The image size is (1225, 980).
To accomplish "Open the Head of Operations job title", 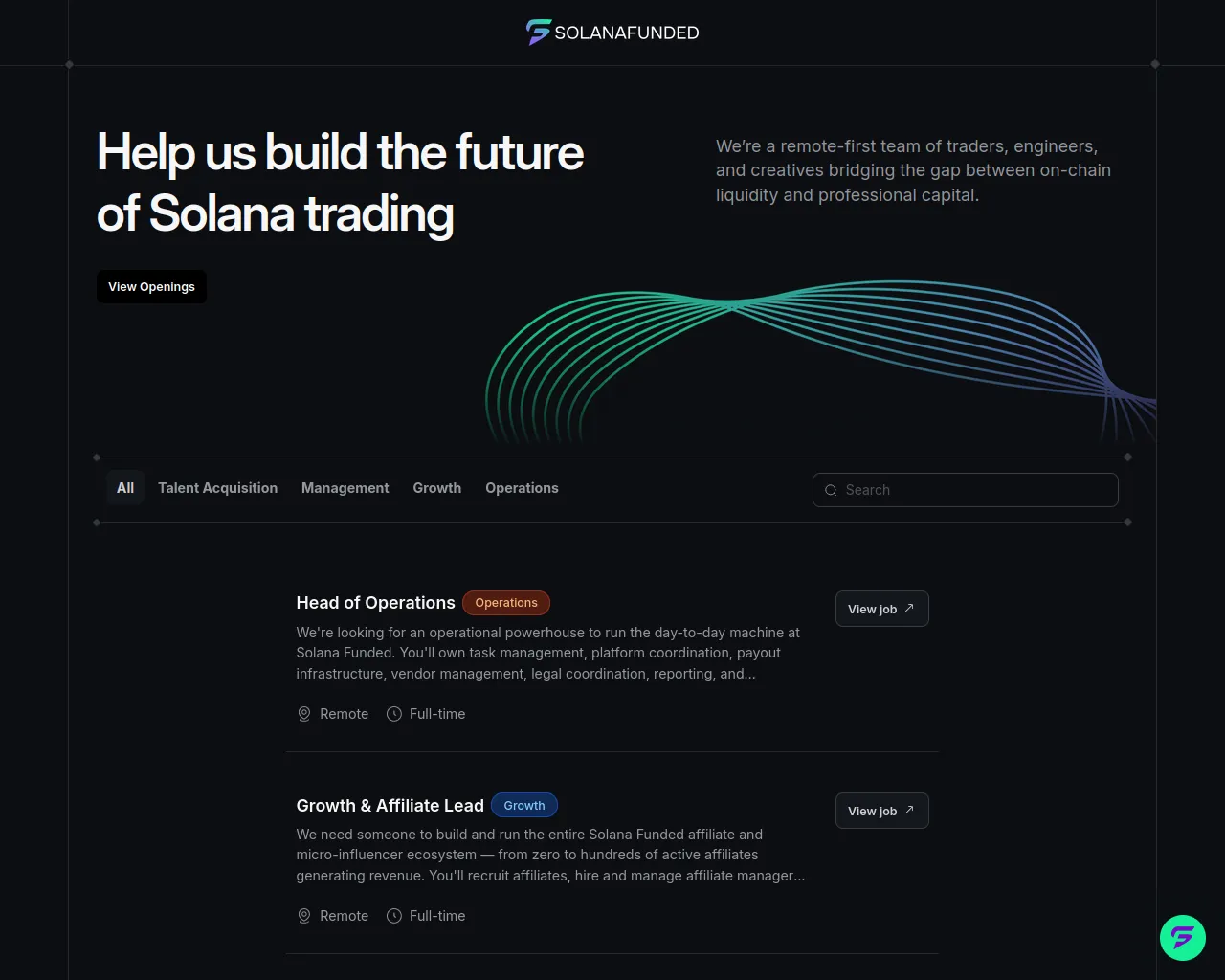I will point(375,603).
